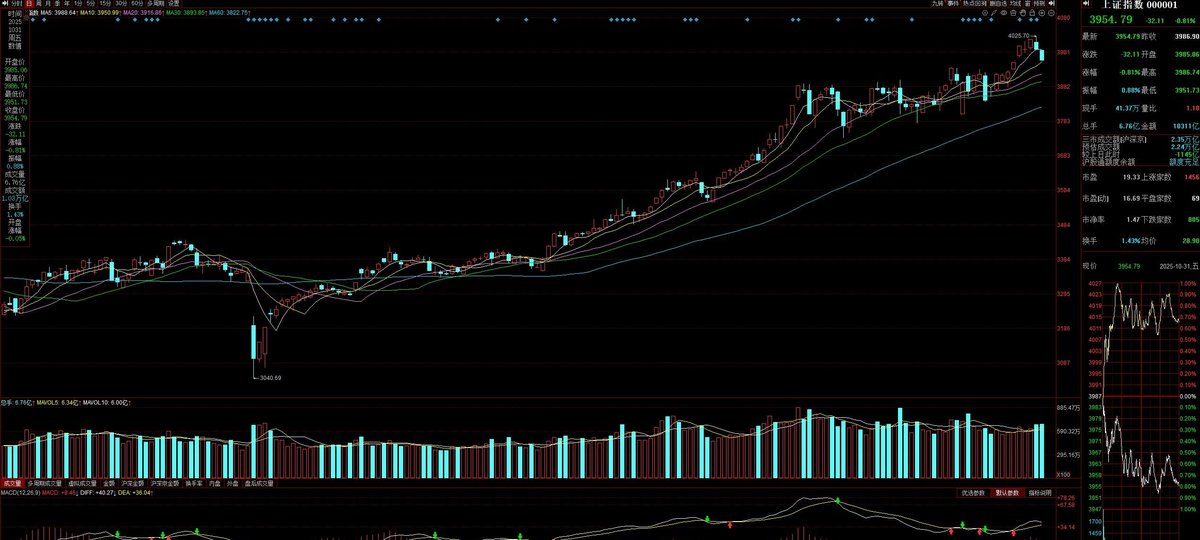1200x540 pixels.
Task: Switch to the 分时 intraday tab
Action: [x=16, y=4]
